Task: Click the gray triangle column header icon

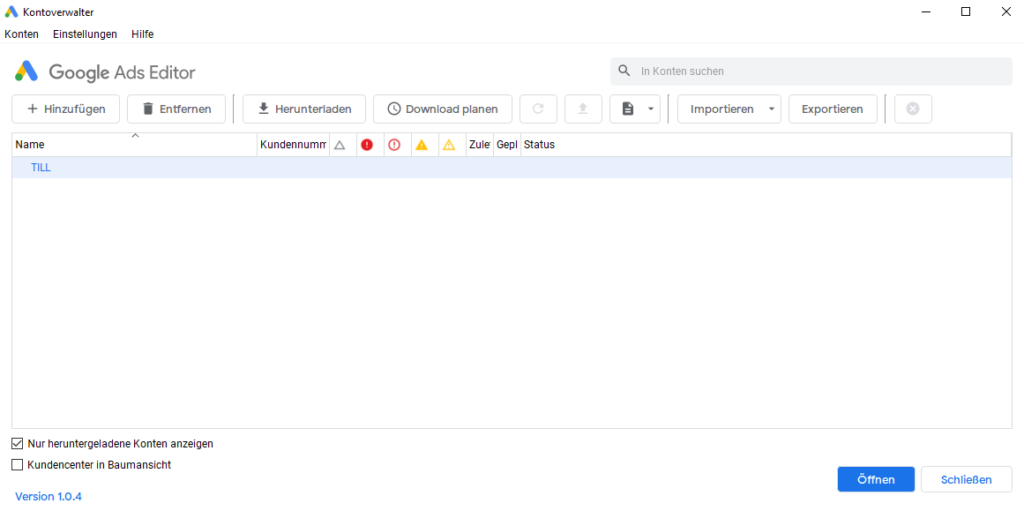Action: (340, 145)
